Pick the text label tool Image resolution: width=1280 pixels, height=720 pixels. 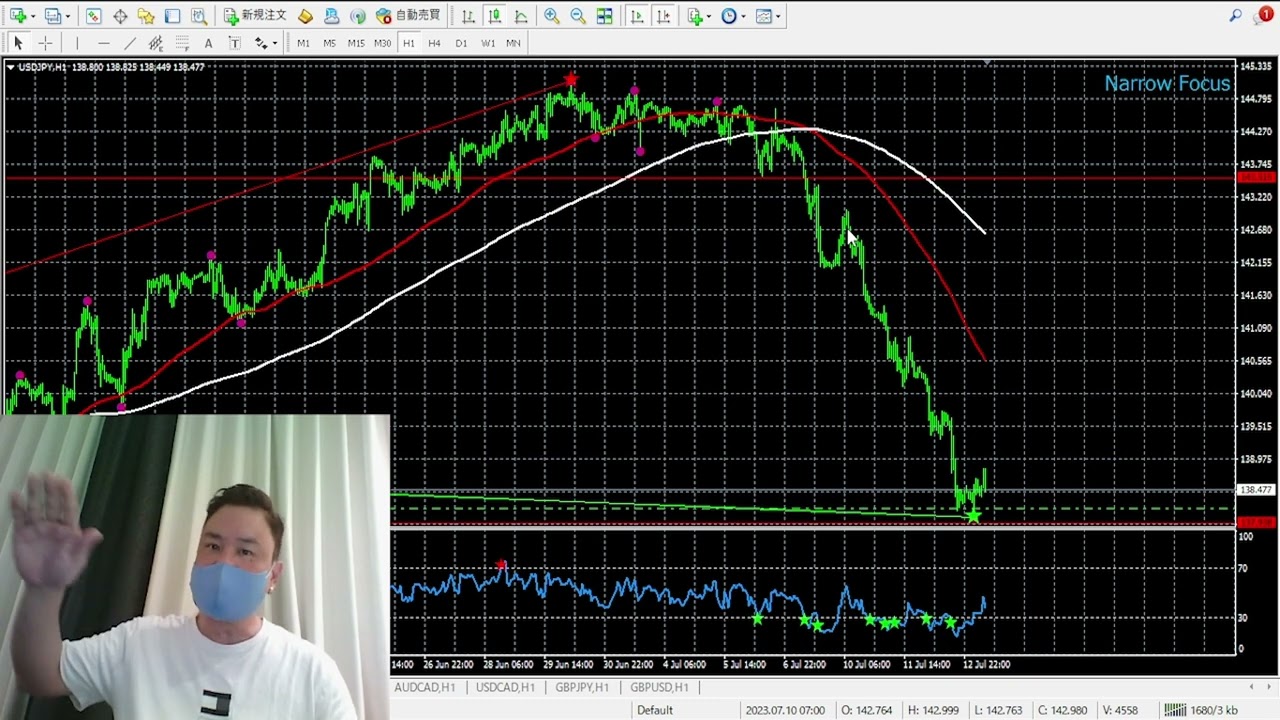point(208,43)
